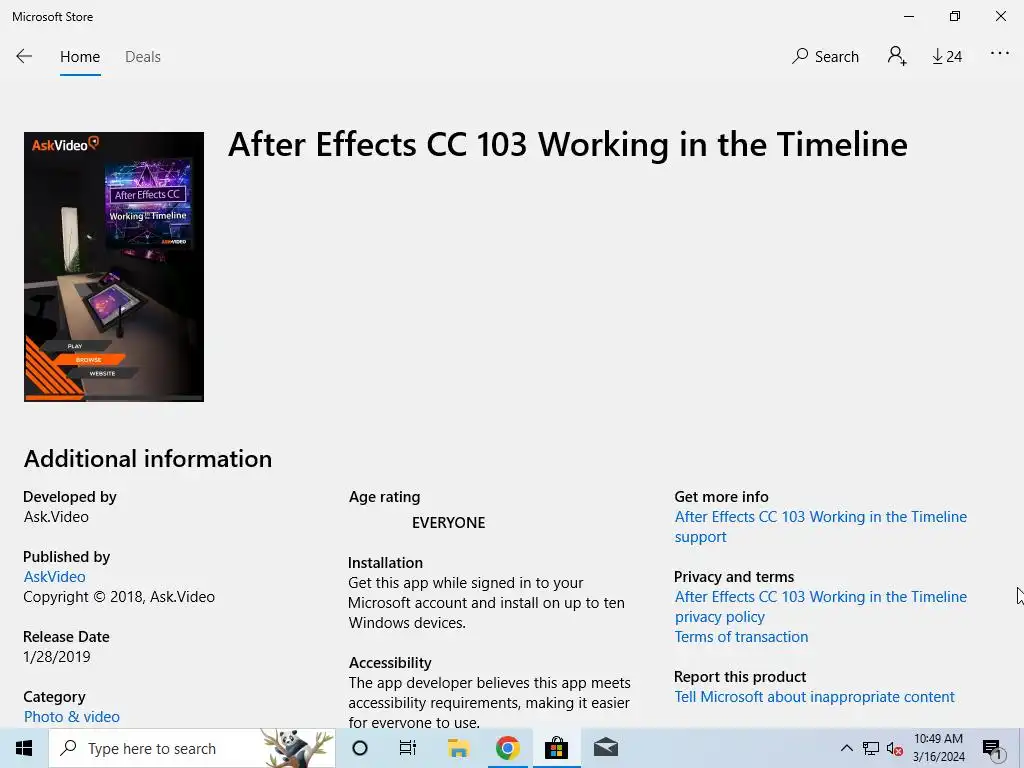
Task: Click the sign-in account icon
Action: click(x=897, y=56)
